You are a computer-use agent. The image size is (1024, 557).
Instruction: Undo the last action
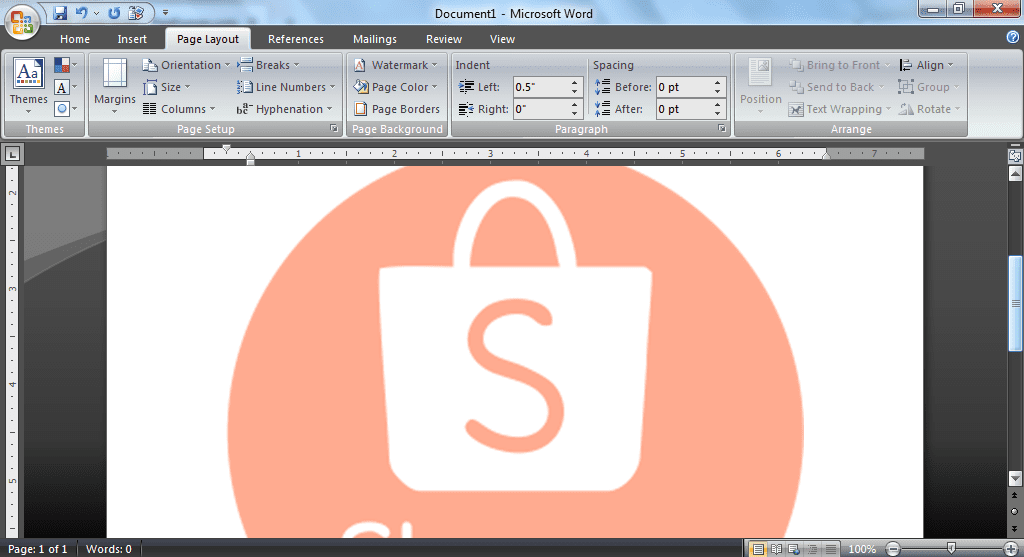(x=82, y=12)
